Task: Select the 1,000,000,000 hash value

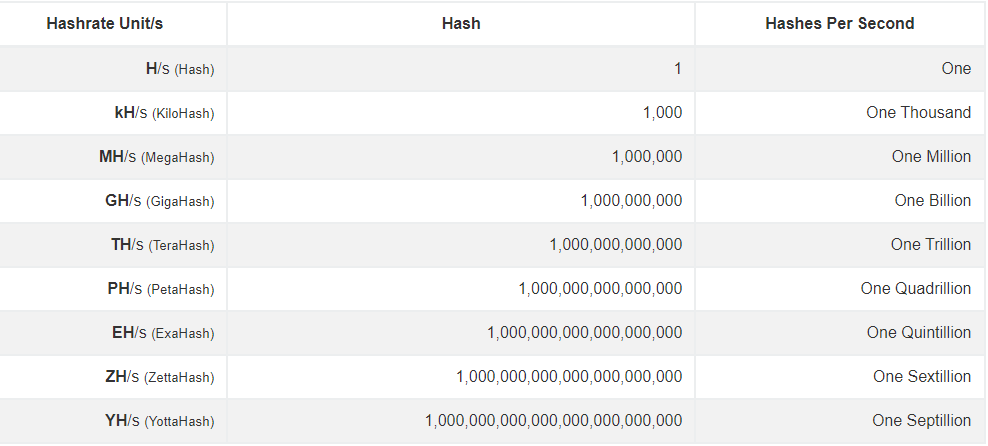Action: pos(631,200)
